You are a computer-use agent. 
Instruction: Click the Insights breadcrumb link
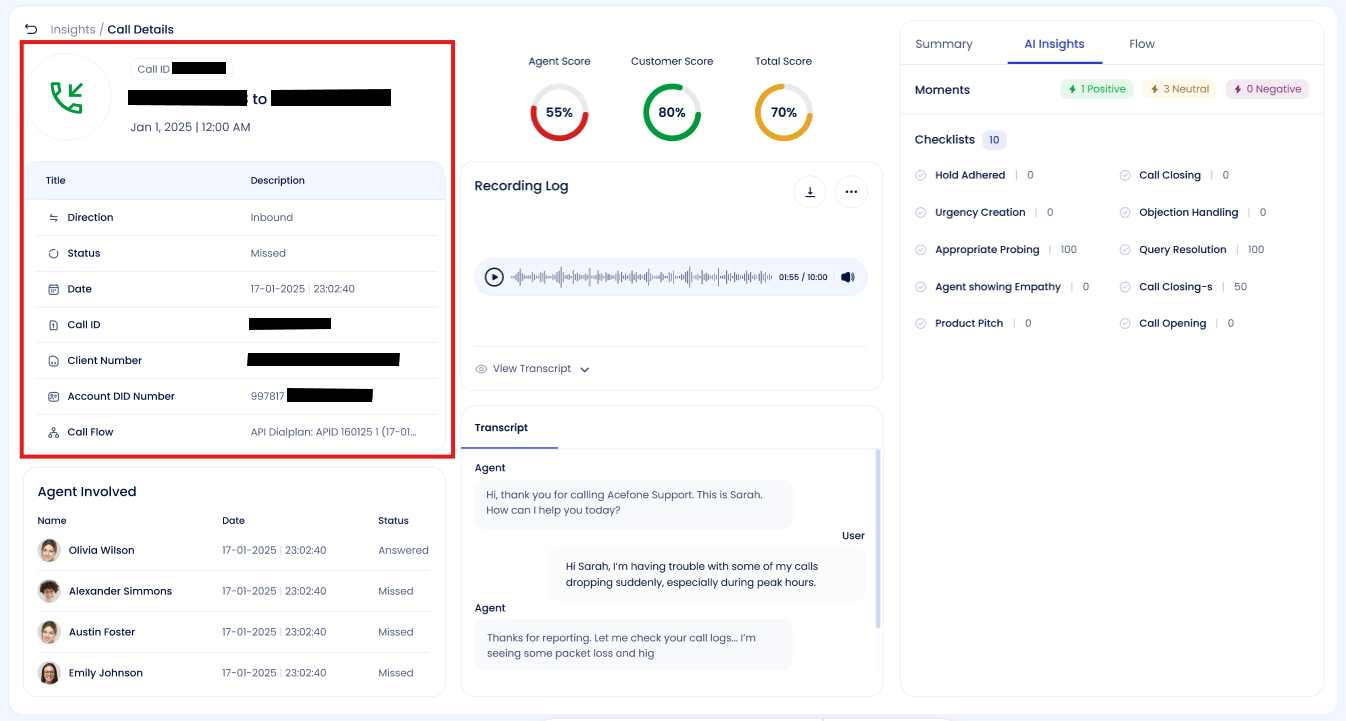73,29
